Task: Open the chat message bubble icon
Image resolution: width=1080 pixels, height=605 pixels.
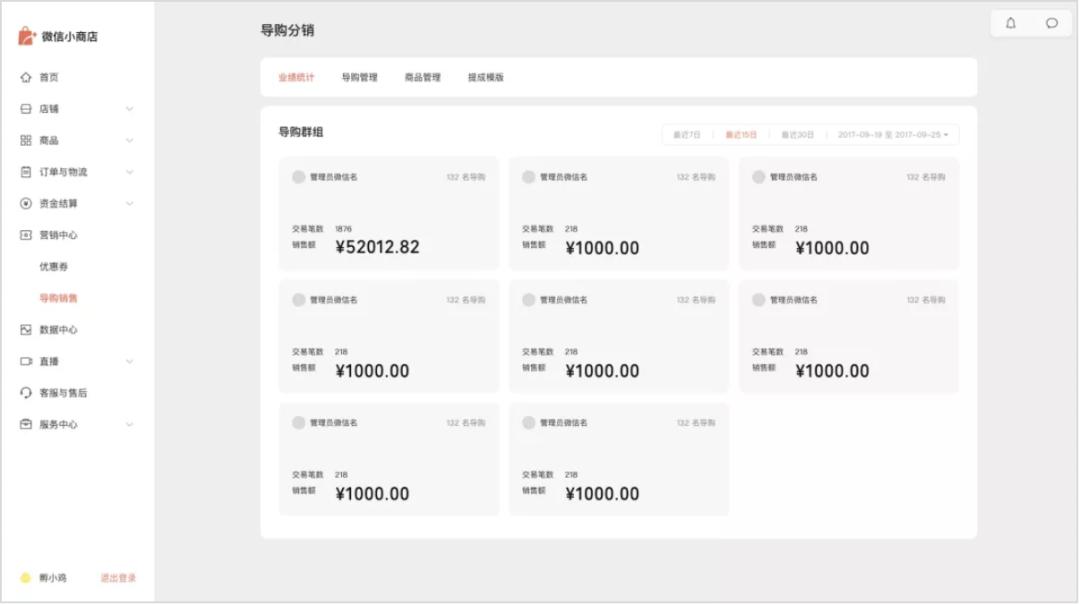Action: (x=1052, y=23)
